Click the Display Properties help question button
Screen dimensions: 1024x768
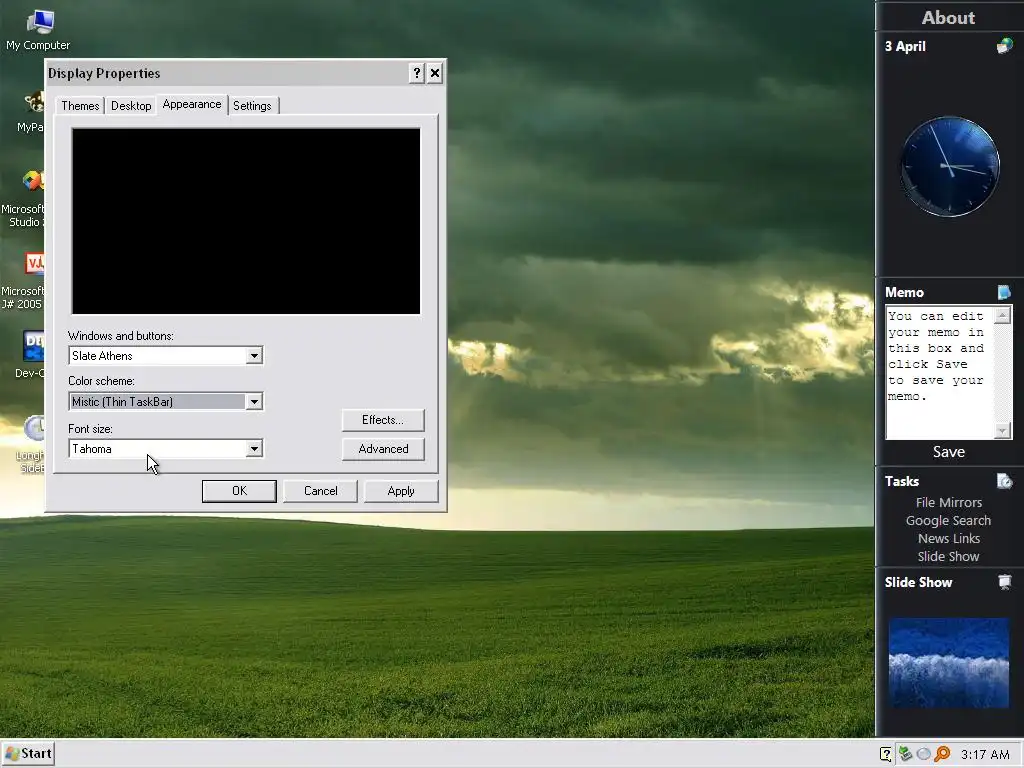pyautogui.click(x=417, y=73)
